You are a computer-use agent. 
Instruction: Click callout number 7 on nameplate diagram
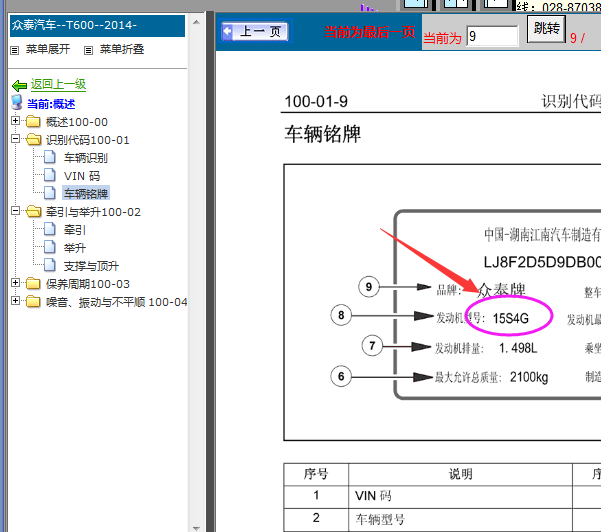tap(372, 346)
